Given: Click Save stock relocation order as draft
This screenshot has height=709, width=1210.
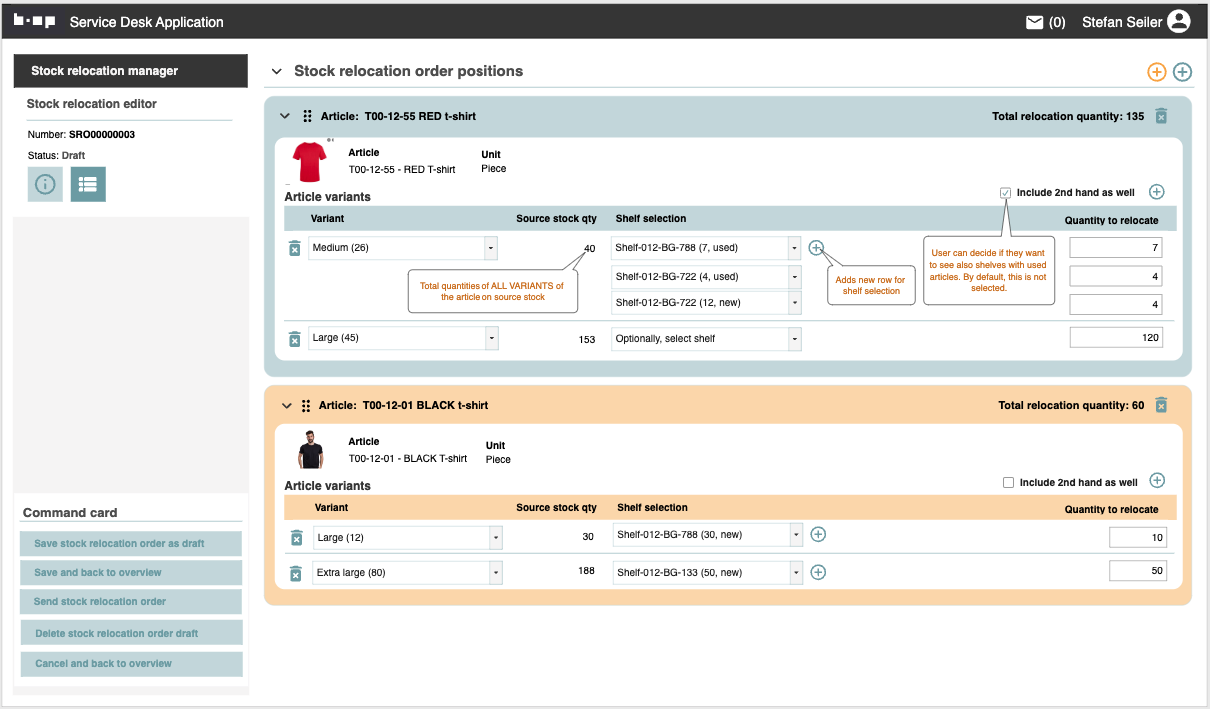Looking at the screenshot, I should (x=131, y=543).
